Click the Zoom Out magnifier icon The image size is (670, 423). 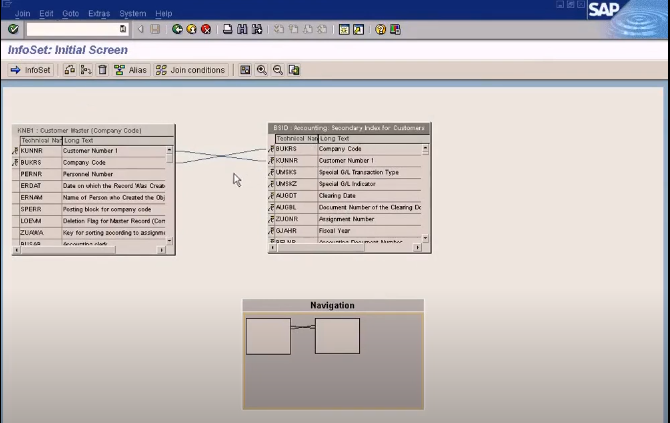(278, 70)
